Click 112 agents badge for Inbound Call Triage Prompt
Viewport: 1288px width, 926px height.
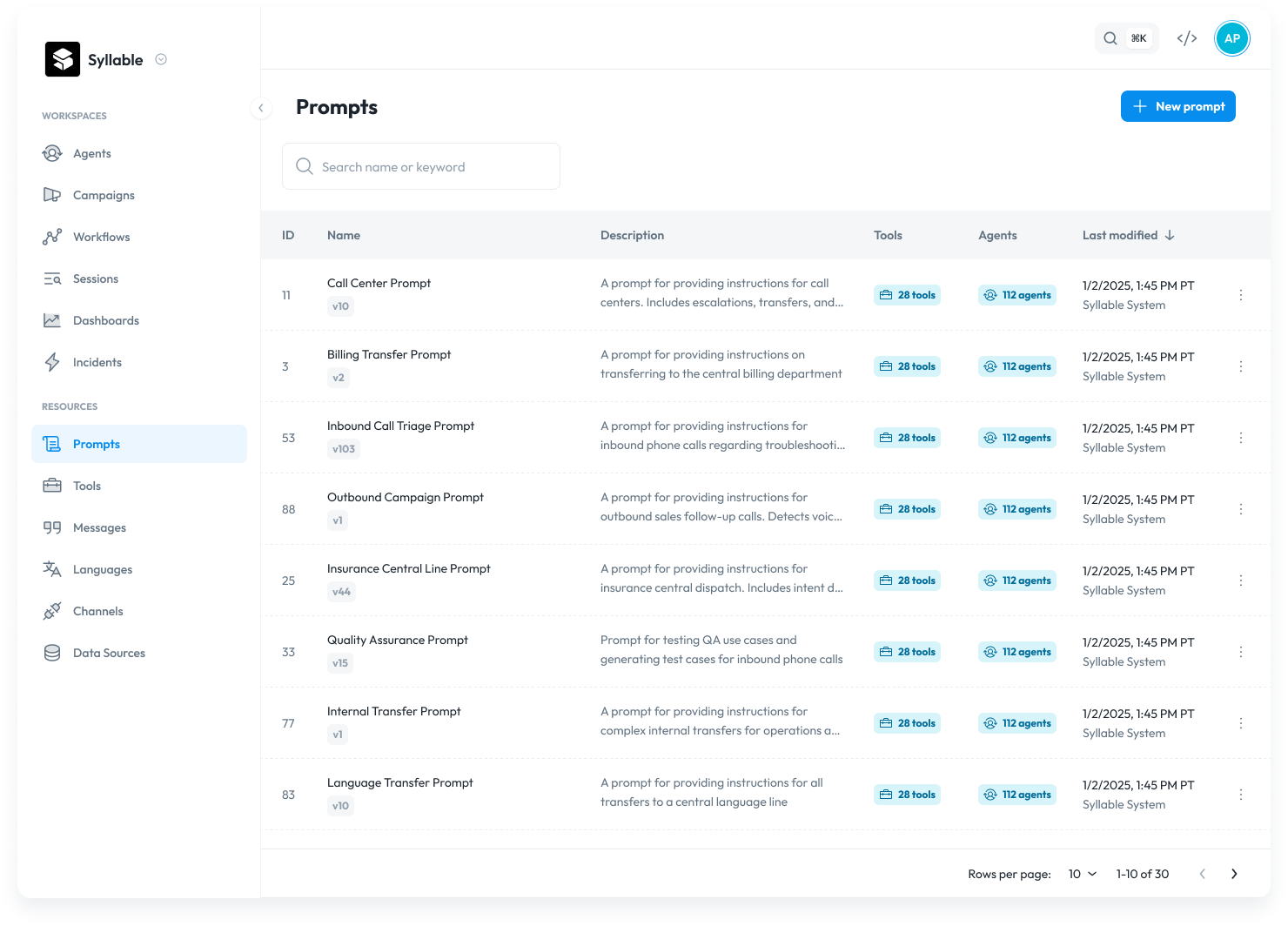pyautogui.click(x=1017, y=438)
